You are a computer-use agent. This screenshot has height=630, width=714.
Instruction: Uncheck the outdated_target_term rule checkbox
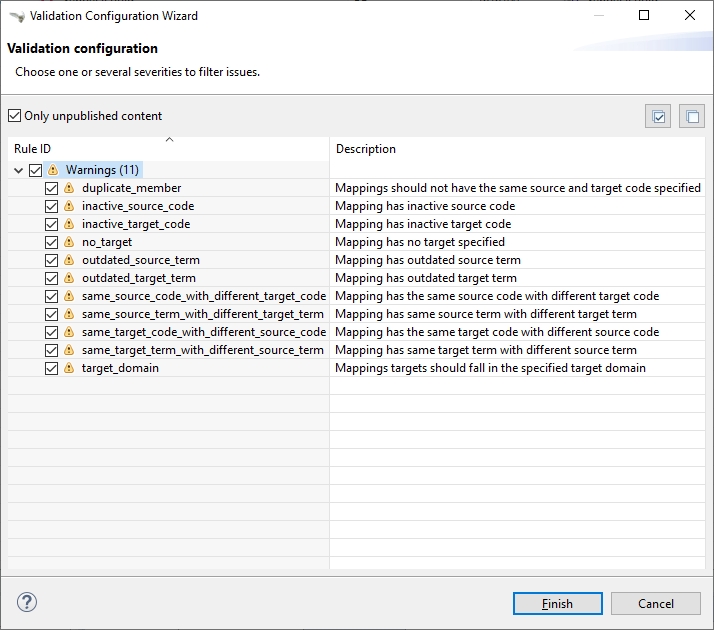[52, 278]
